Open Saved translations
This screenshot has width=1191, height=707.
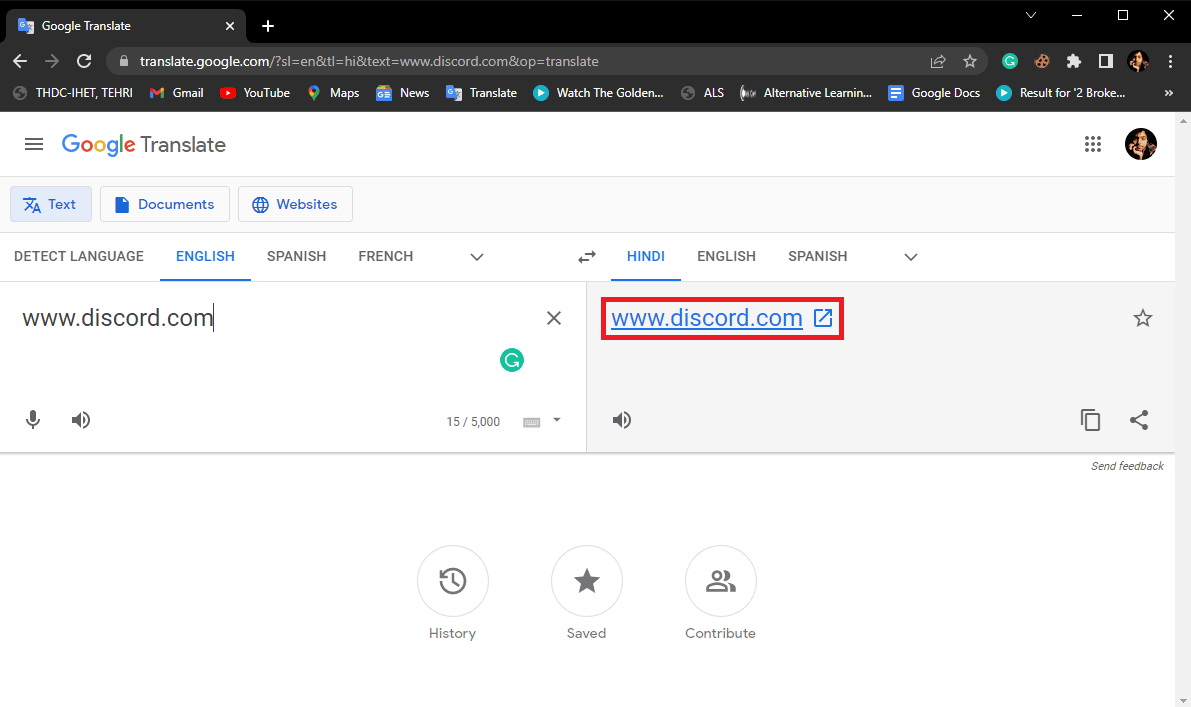586,581
